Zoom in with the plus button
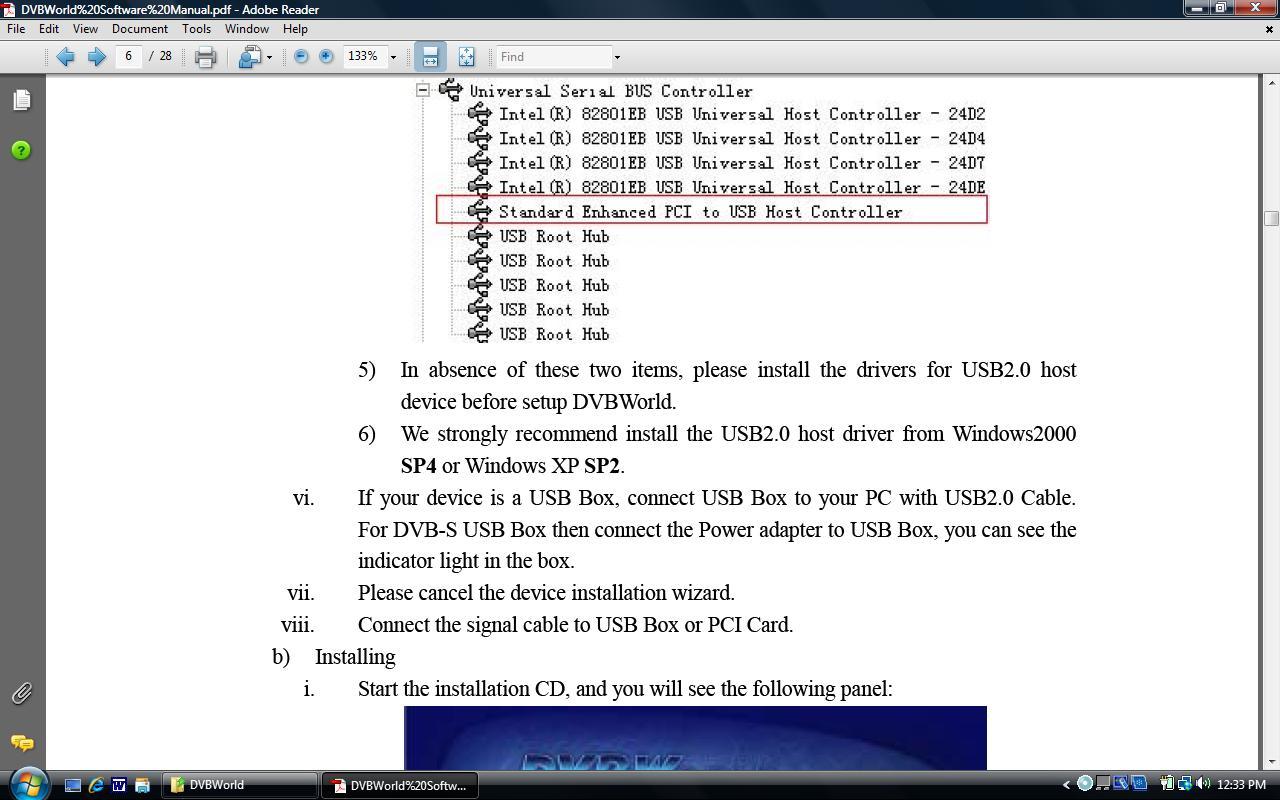1280x800 pixels. click(326, 57)
